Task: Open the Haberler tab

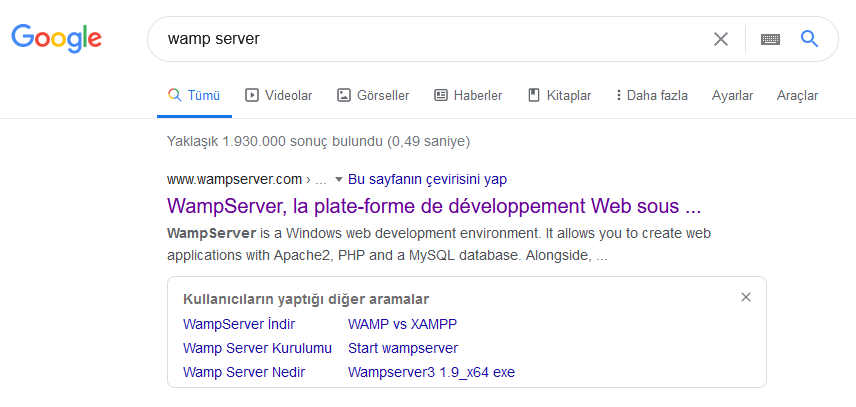Action: (x=468, y=95)
